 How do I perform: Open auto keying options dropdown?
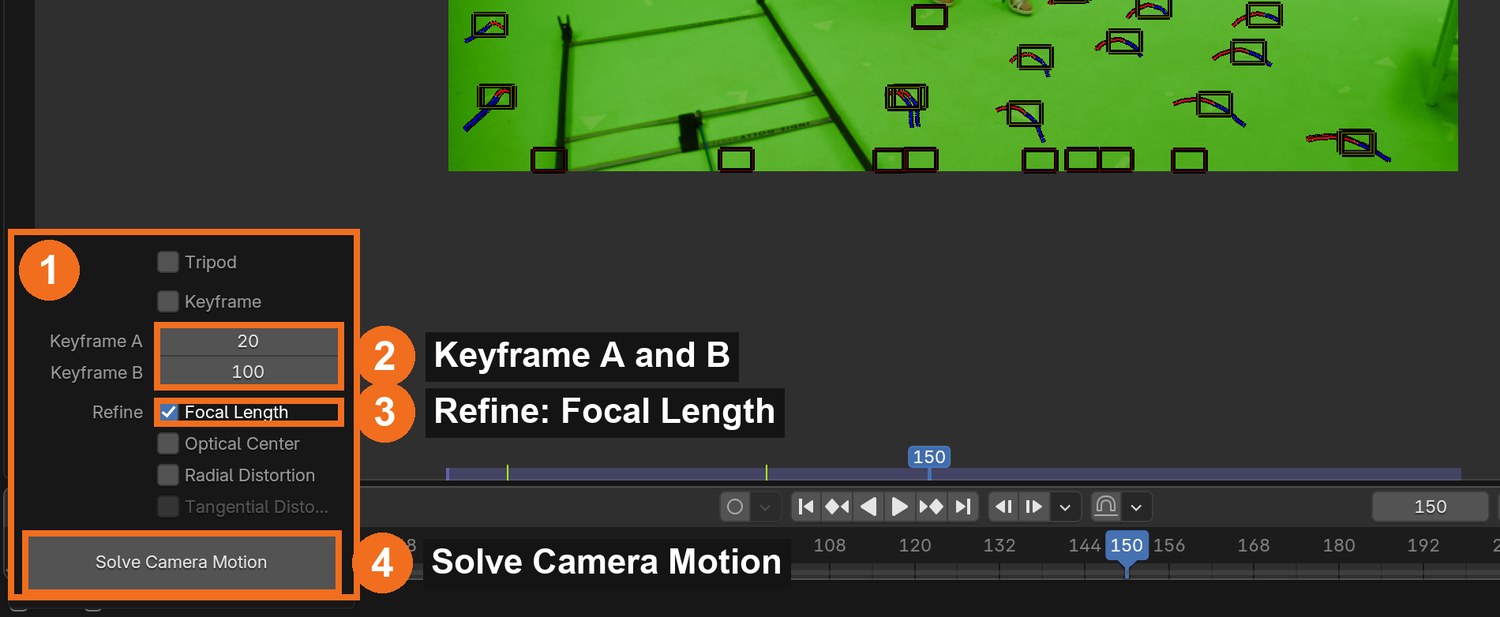click(765, 507)
